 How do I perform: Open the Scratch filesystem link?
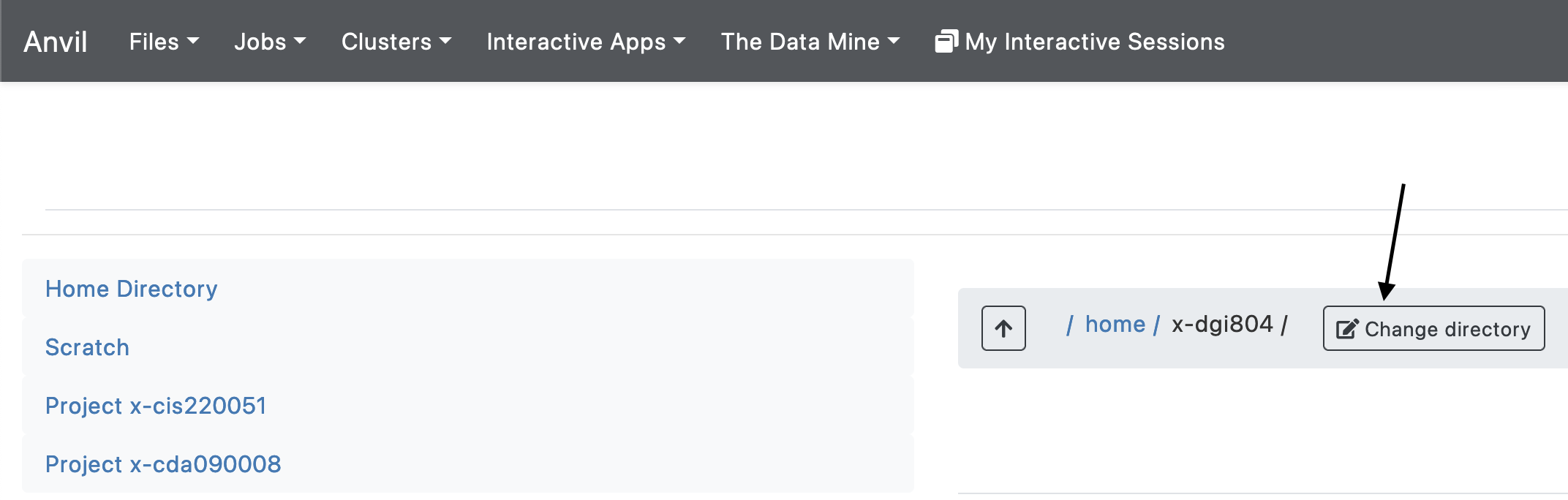click(x=87, y=347)
